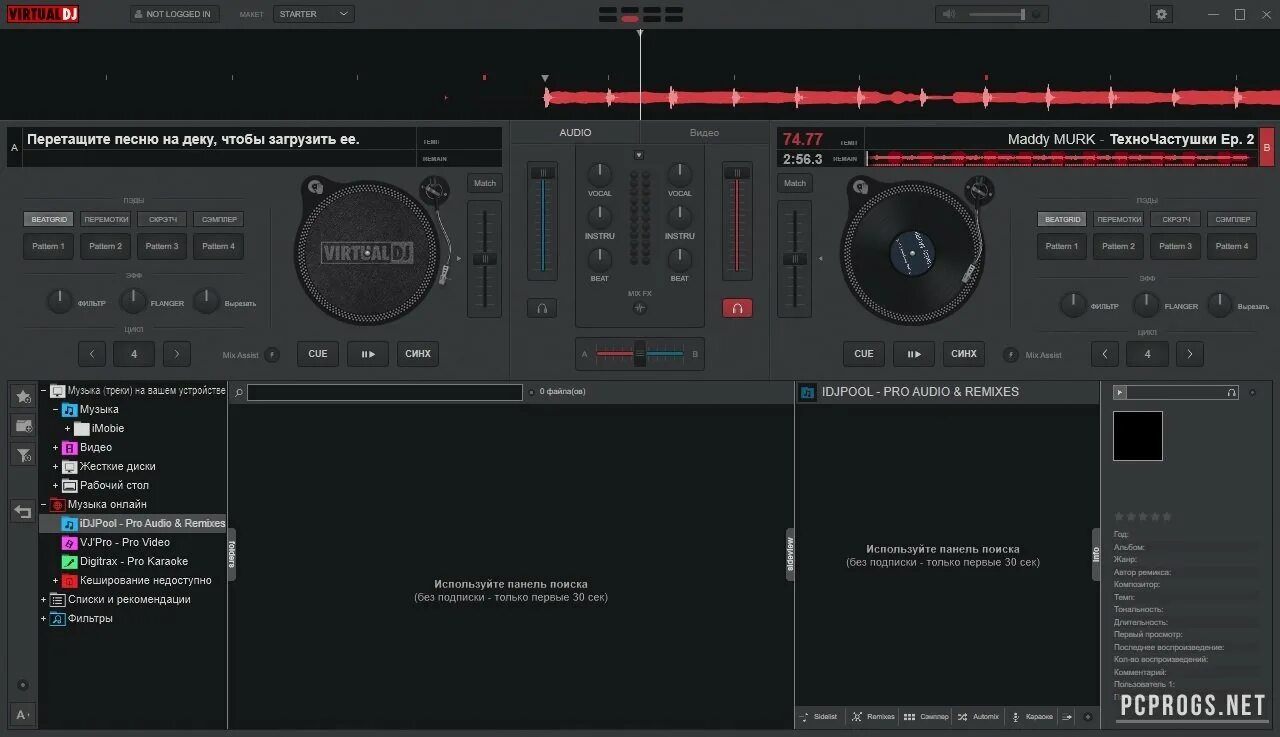This screenshot has height=737, width=1280.
Task: Switch to the AUDIO mixer tab
Action: click(x=575, y=132)
